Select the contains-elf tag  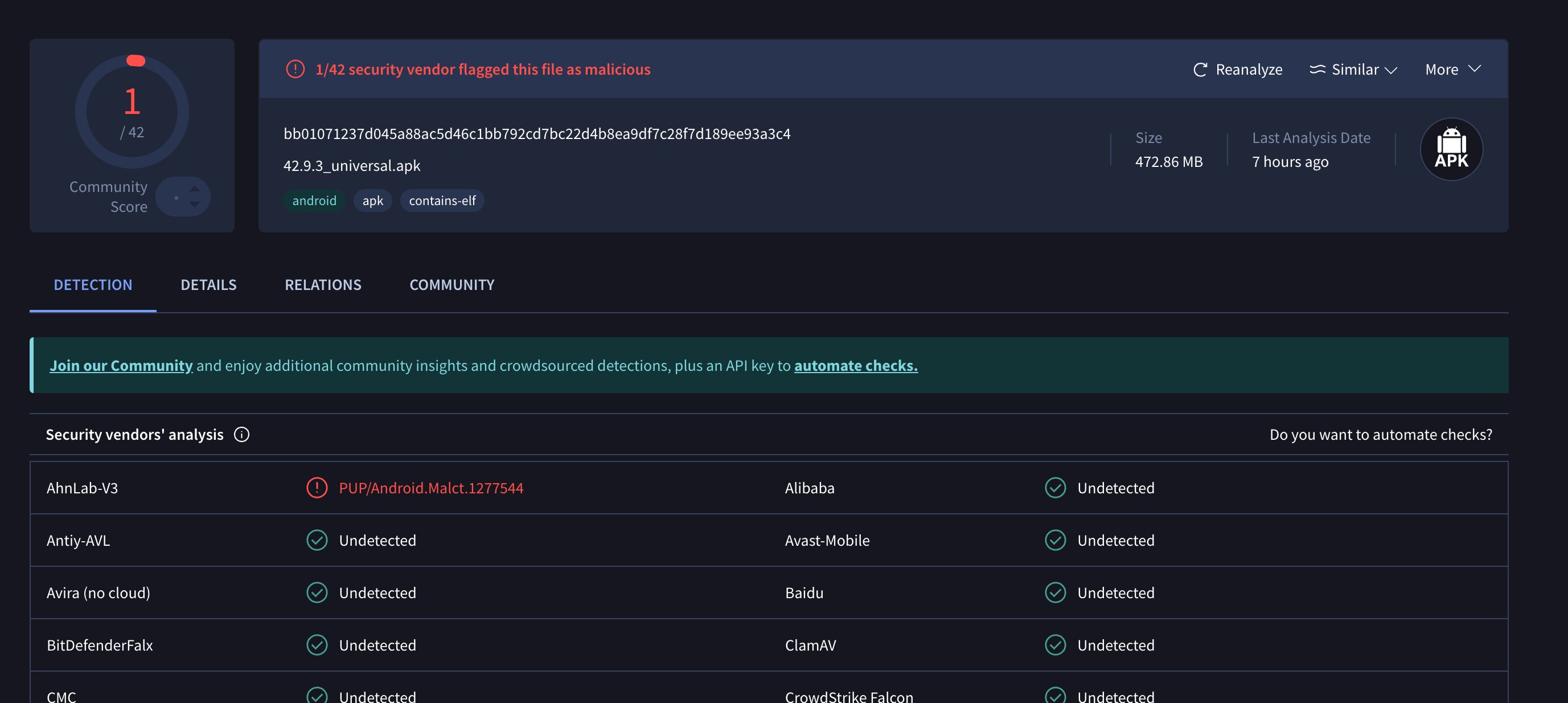(x=442, y=201)
